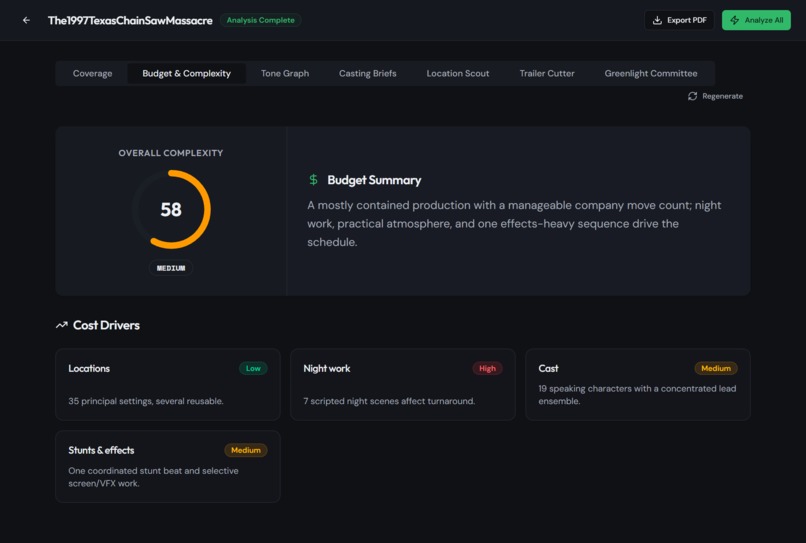Click the Locations card title
The image size is (806, 543).
pos(89,369)
